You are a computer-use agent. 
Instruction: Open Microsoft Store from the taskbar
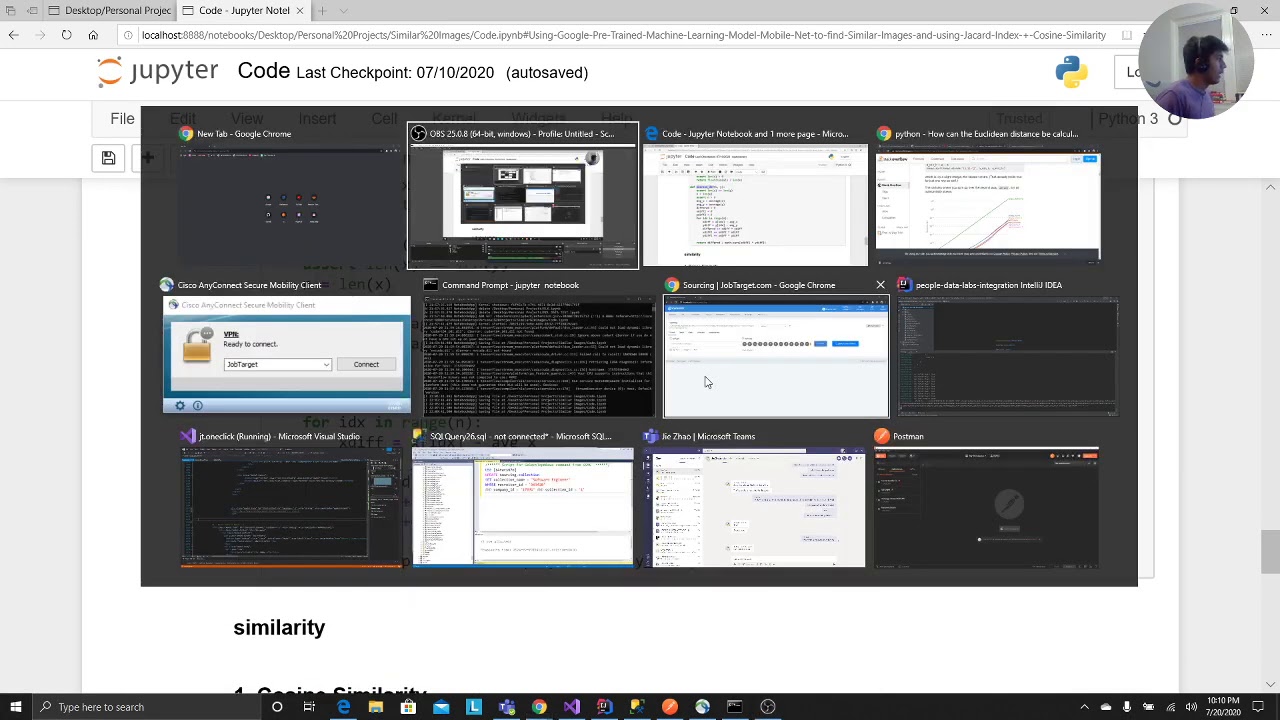[408, 707]
